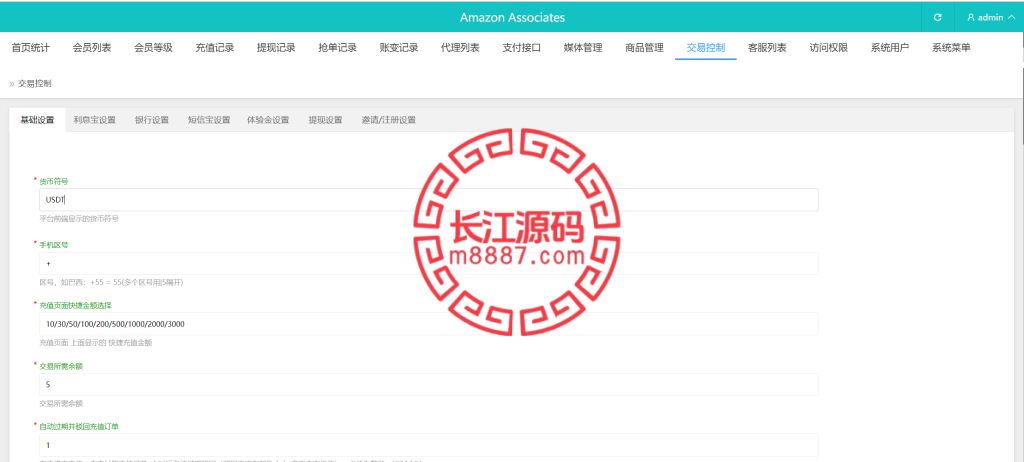This screenshot has width=1024, height=462.
Task: Open 支付接口 menu
Action: point(522,48)
